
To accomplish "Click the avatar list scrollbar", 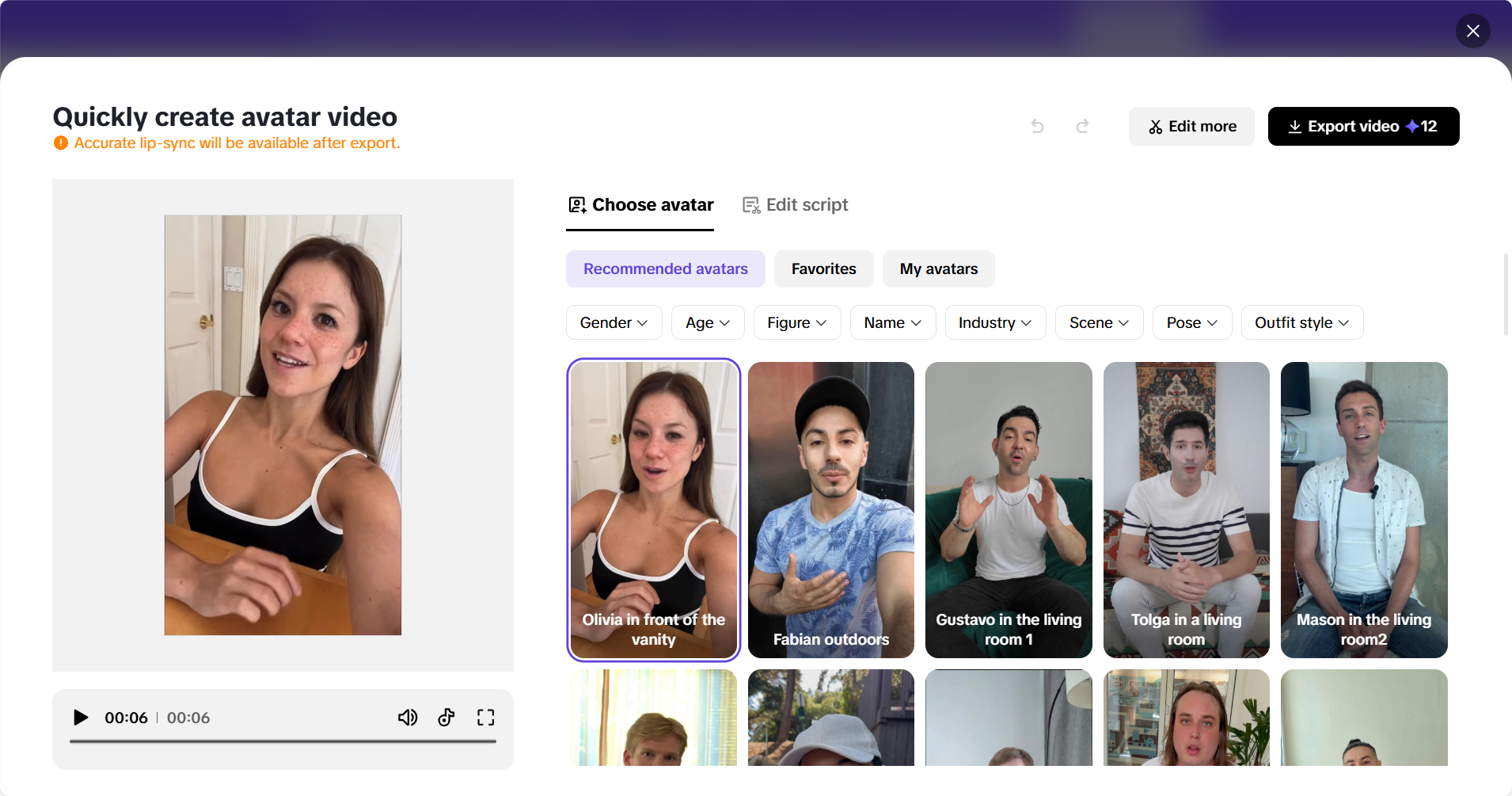I will 1506,295.
